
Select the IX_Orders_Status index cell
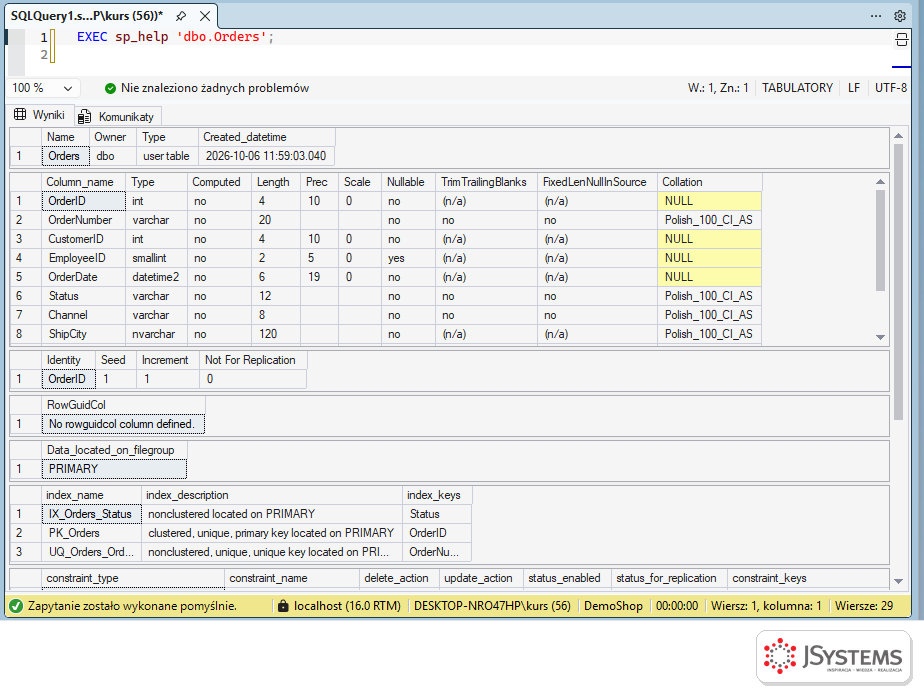(x=91, y=514)
